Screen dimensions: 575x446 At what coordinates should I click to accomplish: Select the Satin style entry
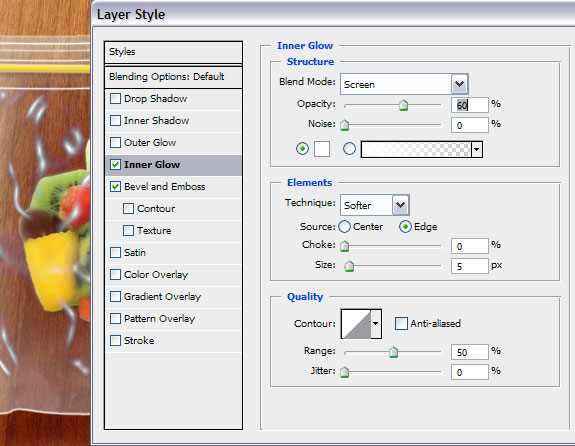tap(173, 253)
